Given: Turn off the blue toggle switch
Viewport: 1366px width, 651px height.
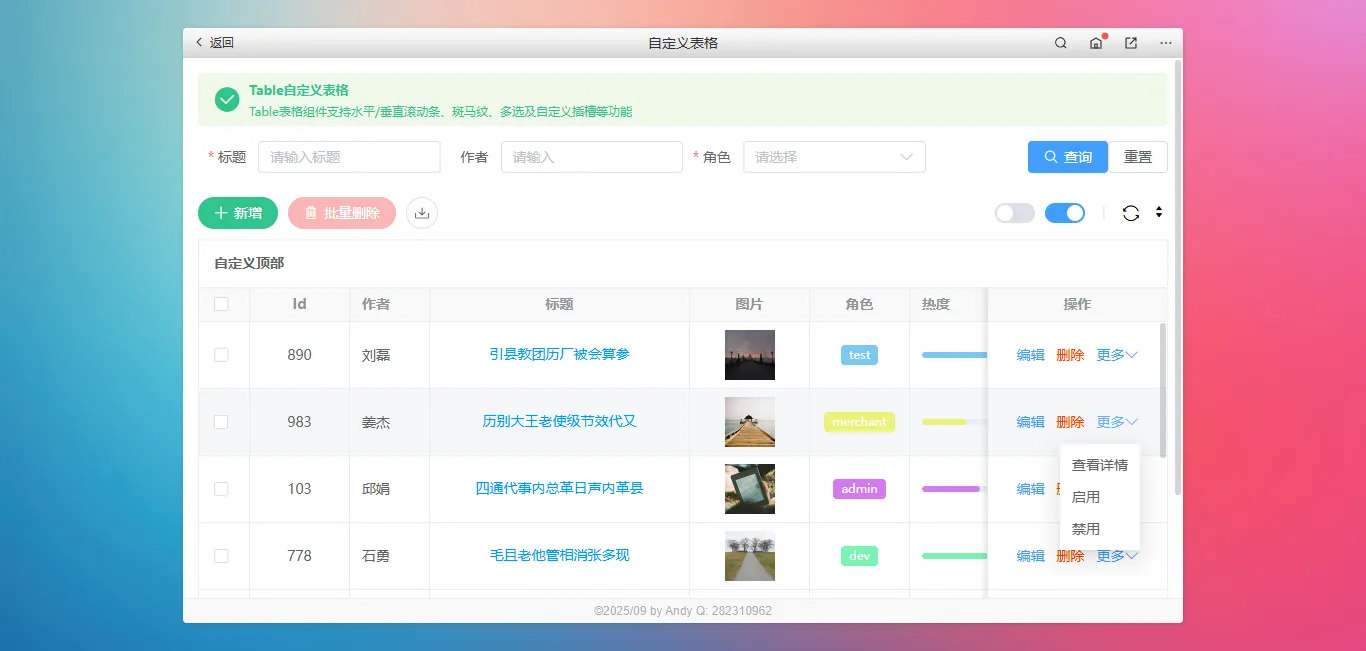Looking at the screenshot, I should [x=1065, y=213].
